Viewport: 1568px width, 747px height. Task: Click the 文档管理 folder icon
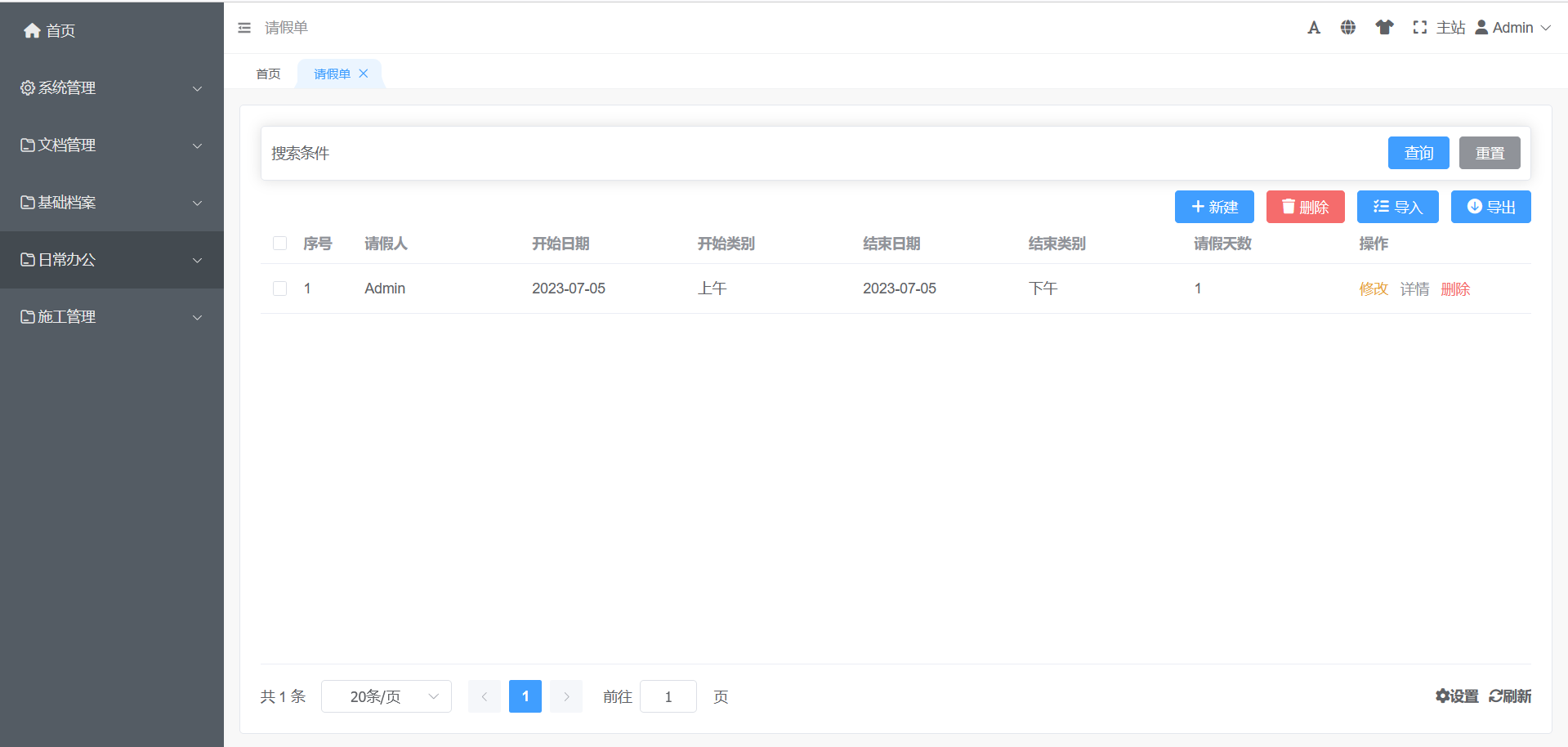28,145
